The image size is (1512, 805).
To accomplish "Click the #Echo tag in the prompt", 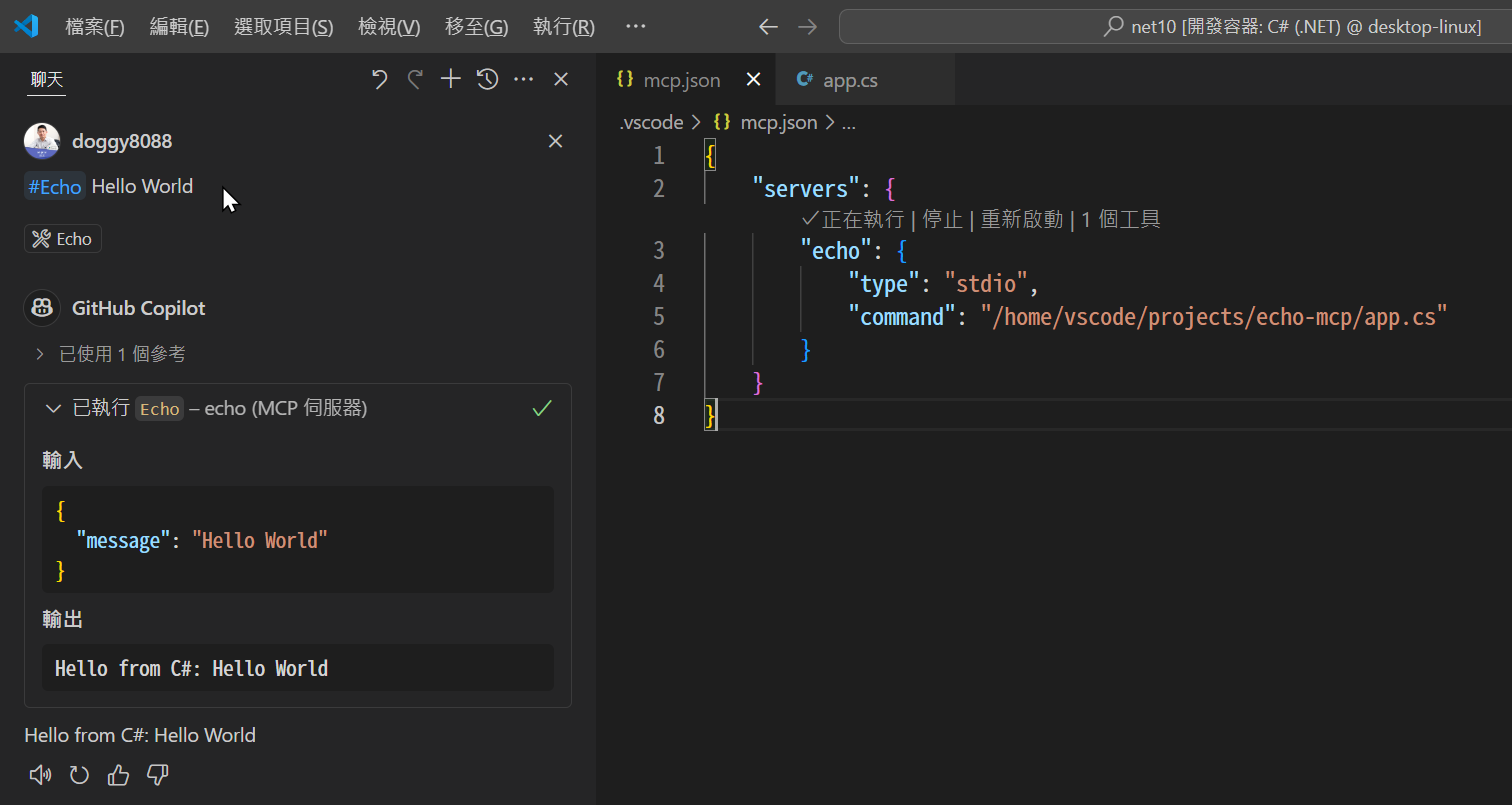I will coord(54,186).
